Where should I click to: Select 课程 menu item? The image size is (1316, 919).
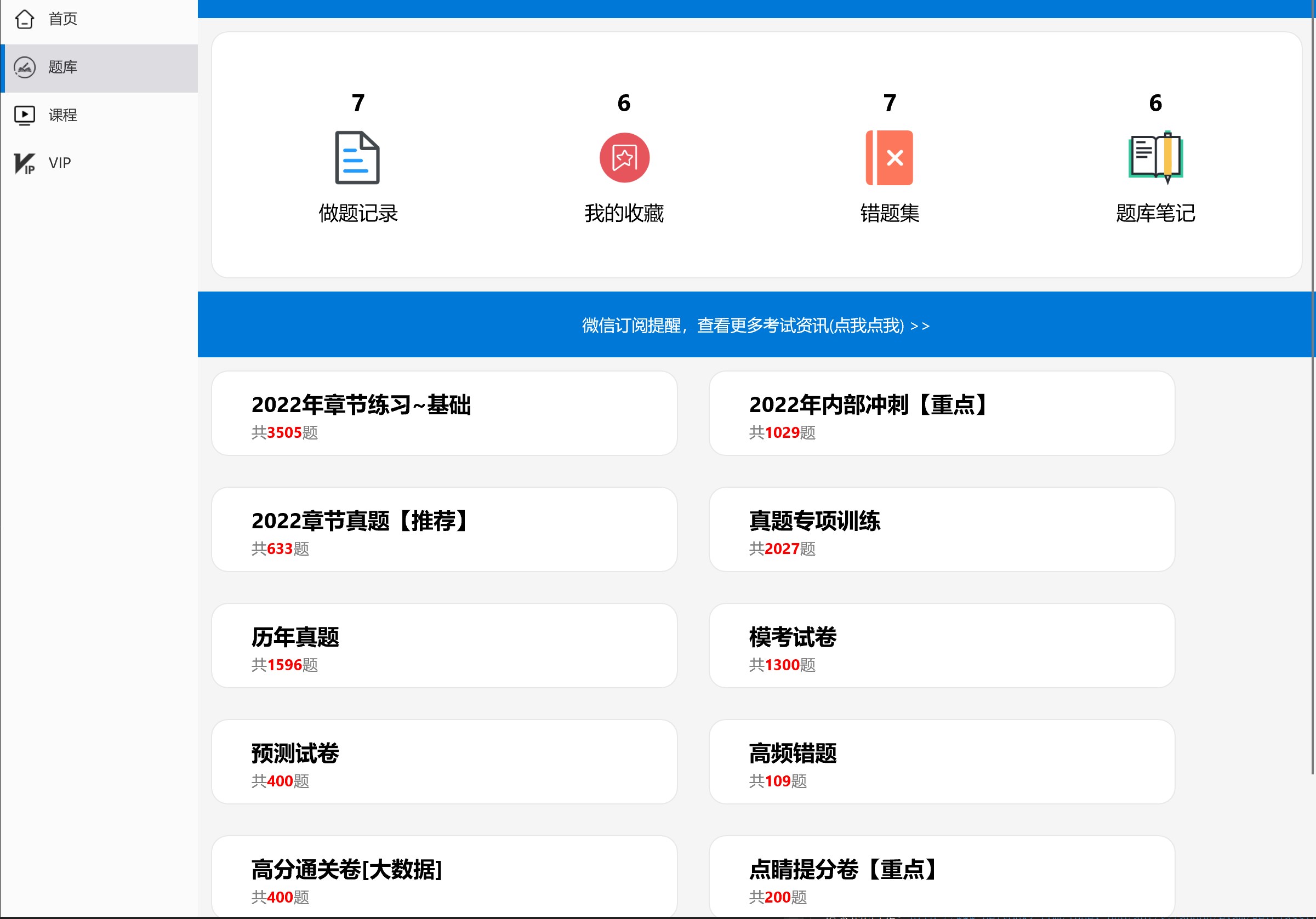[63, 115]
